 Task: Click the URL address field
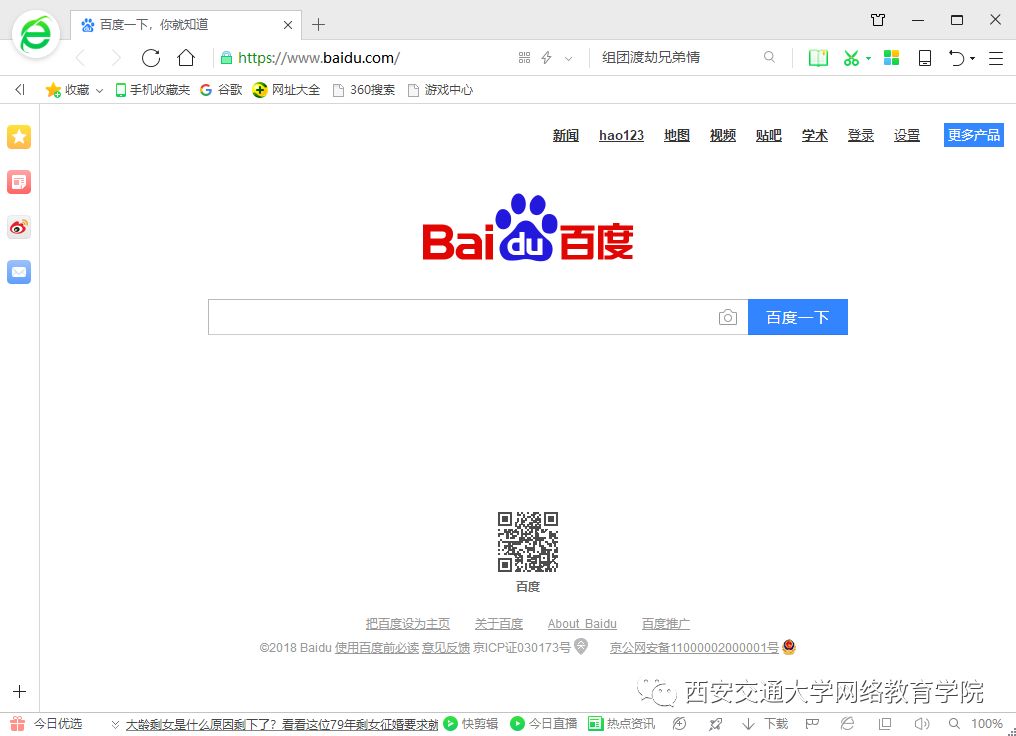point(363,58)
